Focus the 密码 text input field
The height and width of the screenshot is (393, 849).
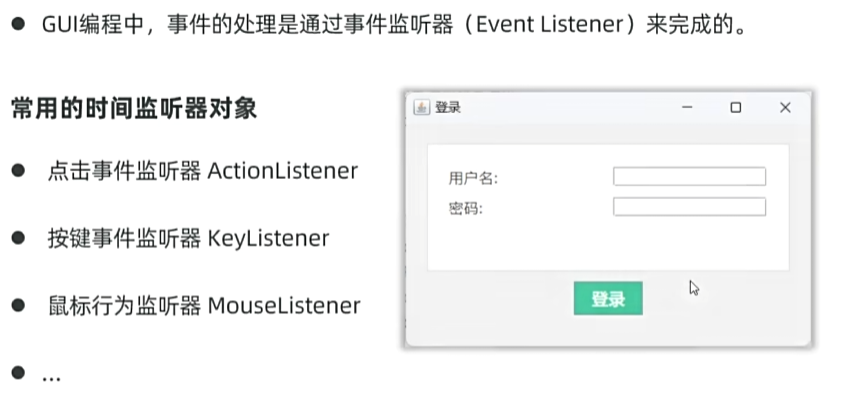(x=689, y=207)
